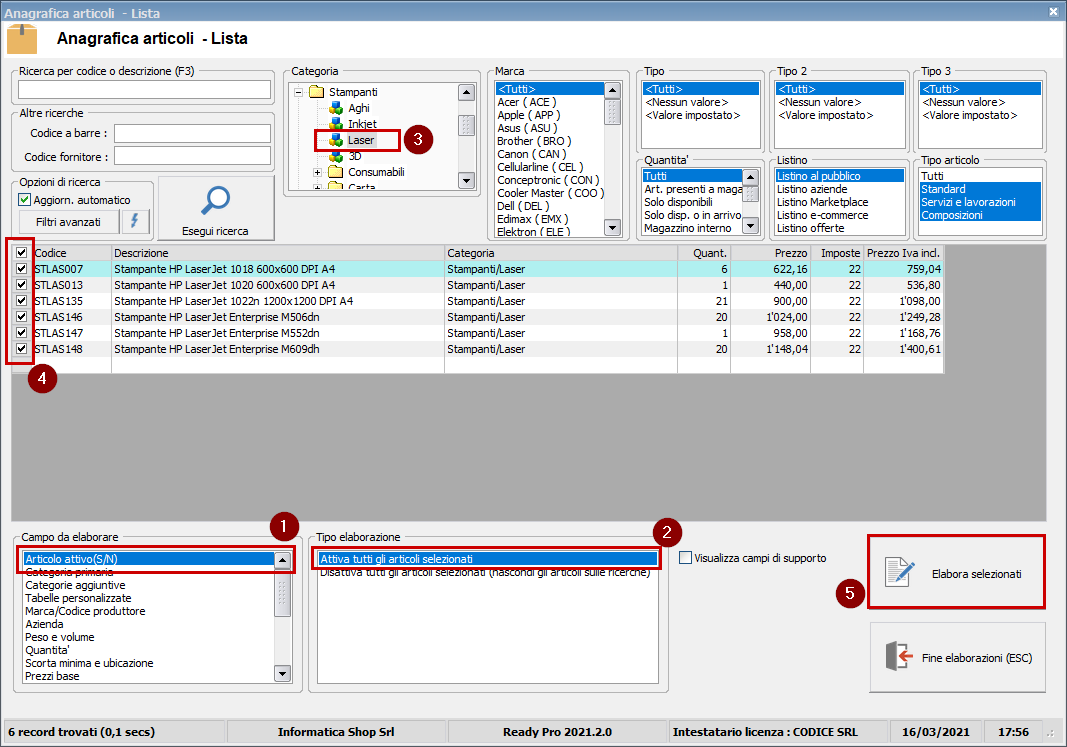Select Listino aziende price list
This screenshot has width=1067, height=747.
[x=840, y=189]
